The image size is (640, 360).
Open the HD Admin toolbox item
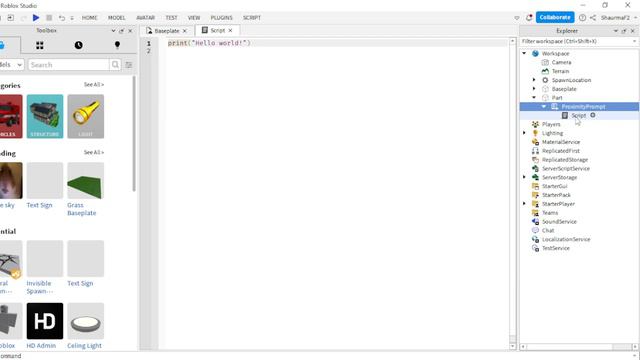pos(45,326)
